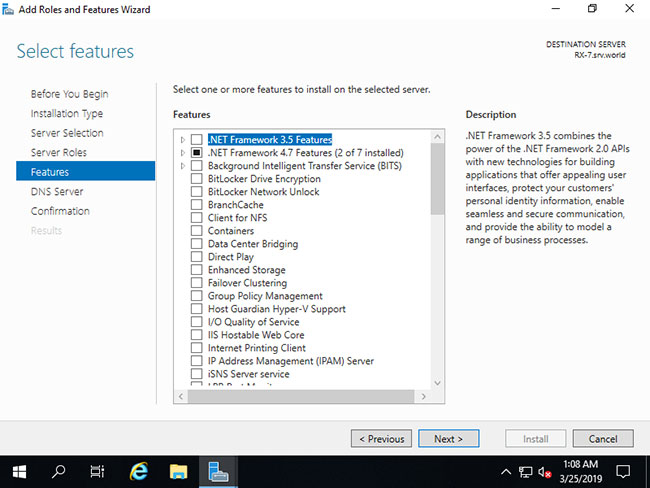Viewport: 650px width, 488px height.
Task: Check the BitLocker Drive Encryption box
Action: 196,179
